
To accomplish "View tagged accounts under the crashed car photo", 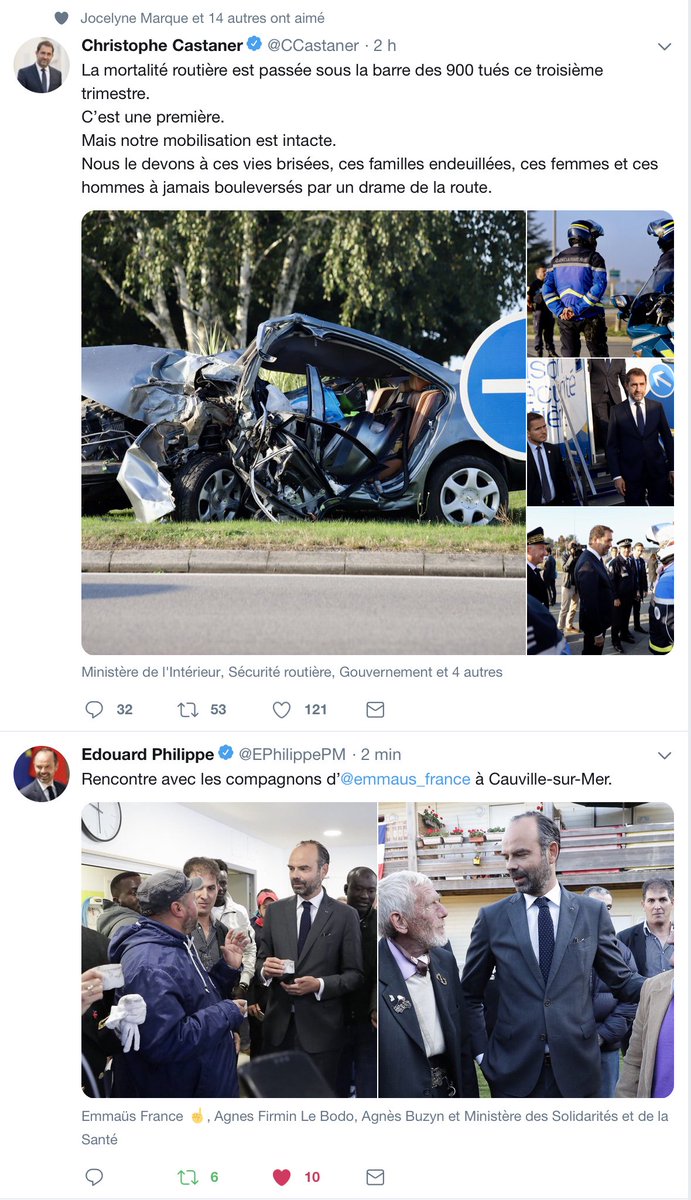I will (292, 672).
